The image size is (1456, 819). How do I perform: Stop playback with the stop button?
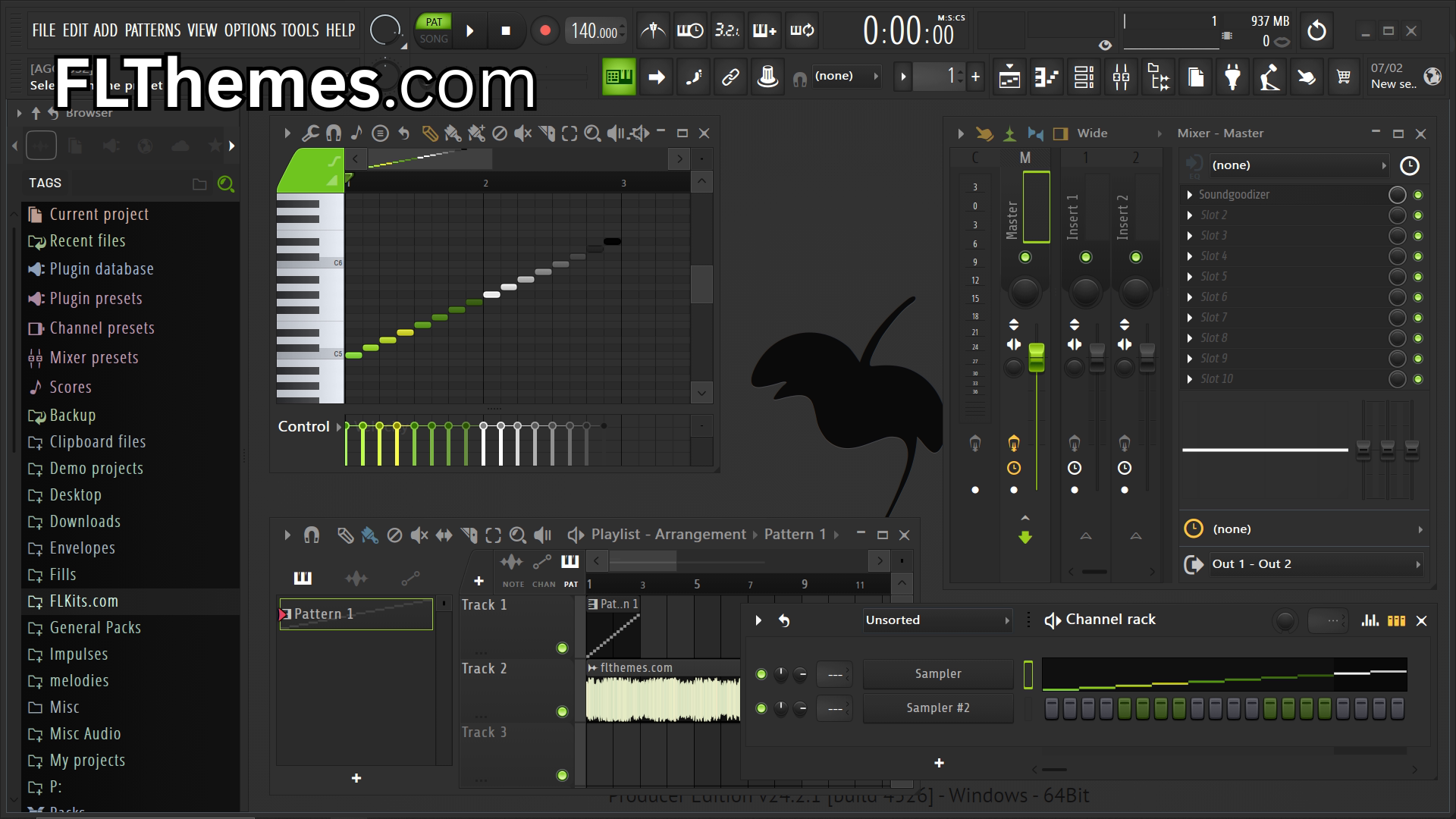(506, 30)
